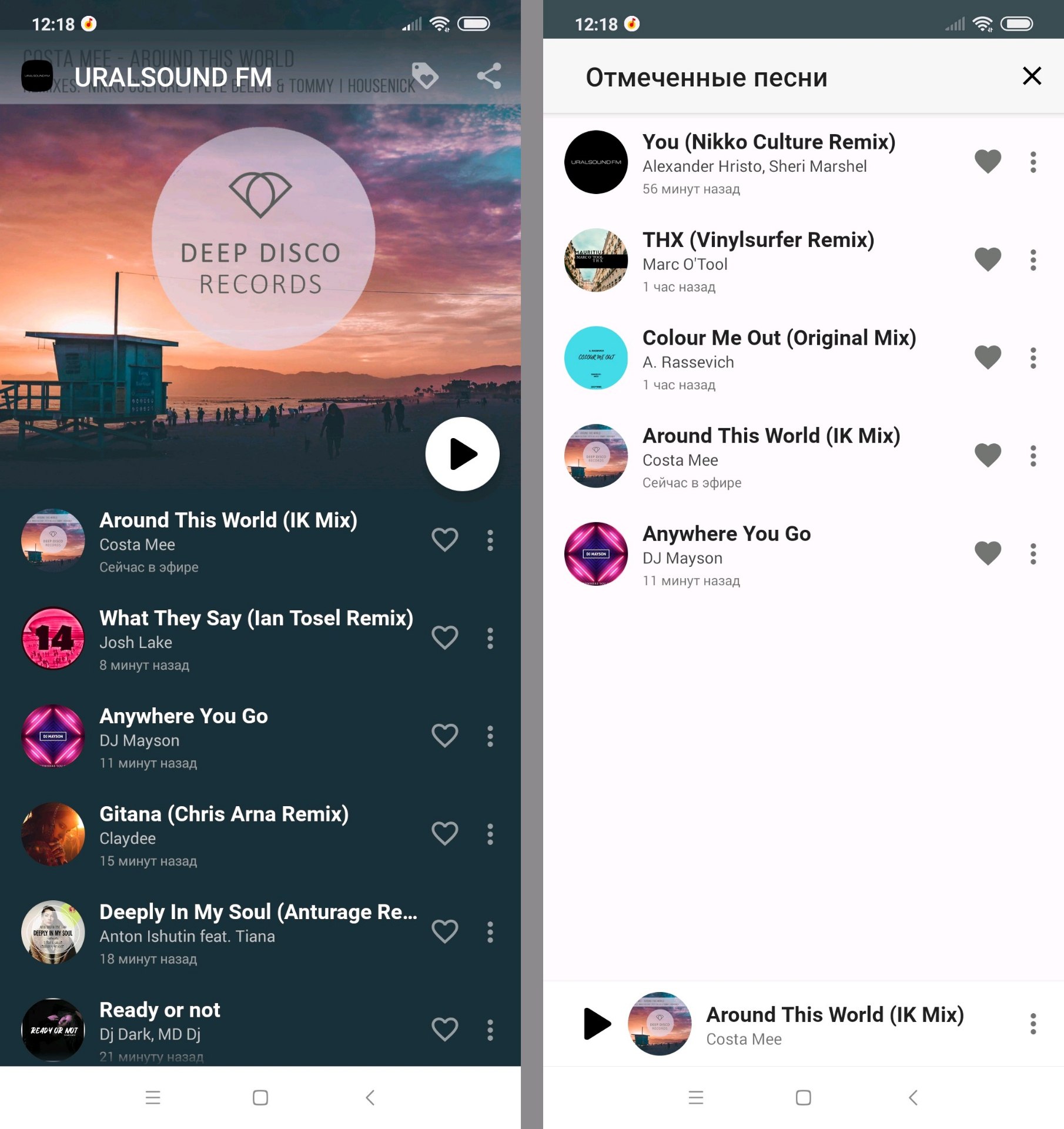
Task: Open Ready or not album thumbnail
Action: click(x=53, y=1030)
